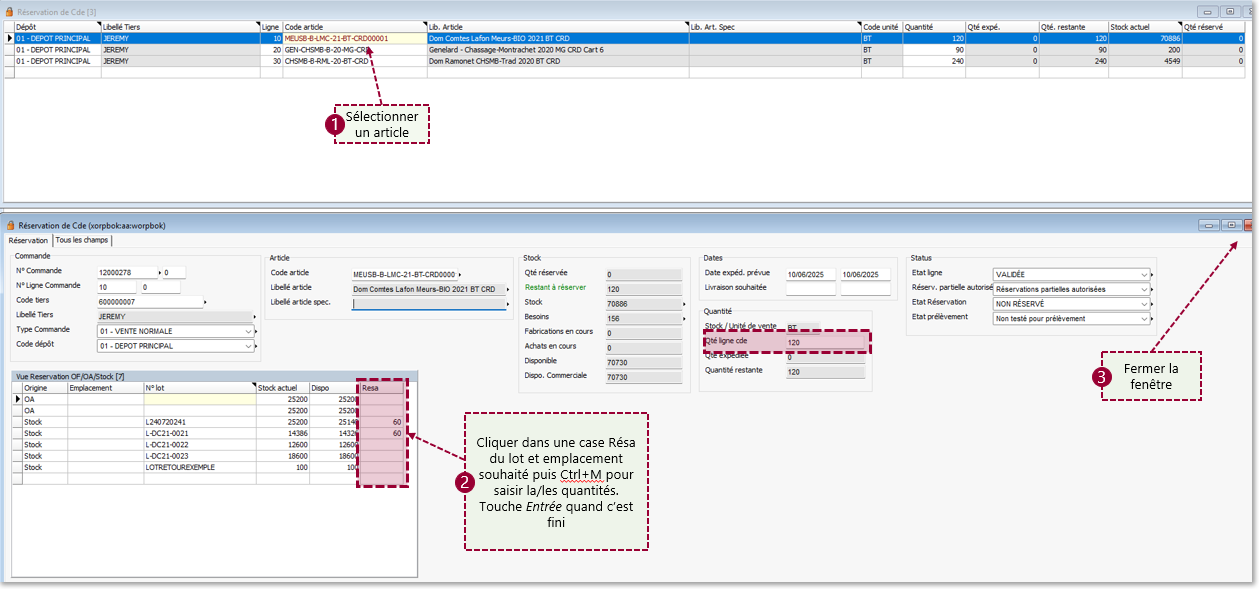Open Etat prélèvement dropdown
Screen dimensions: 1259x589
coord(1143,319)
